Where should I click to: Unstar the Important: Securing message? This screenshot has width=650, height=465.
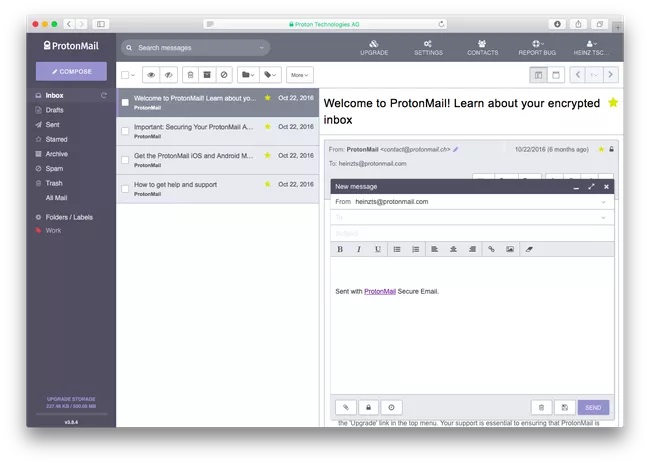point(267,126)
